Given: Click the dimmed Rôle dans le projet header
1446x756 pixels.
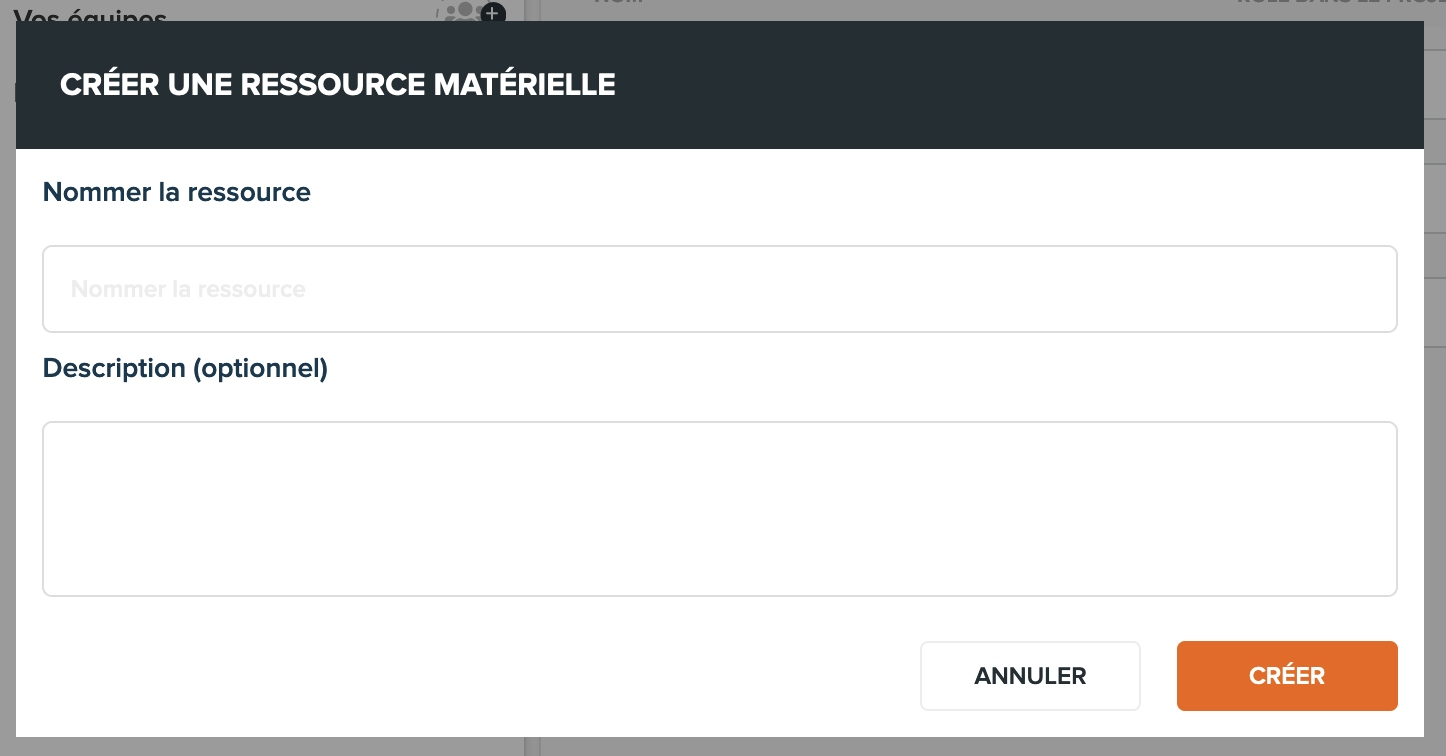Looking at the screenshot, I should tap(1340, 3).
